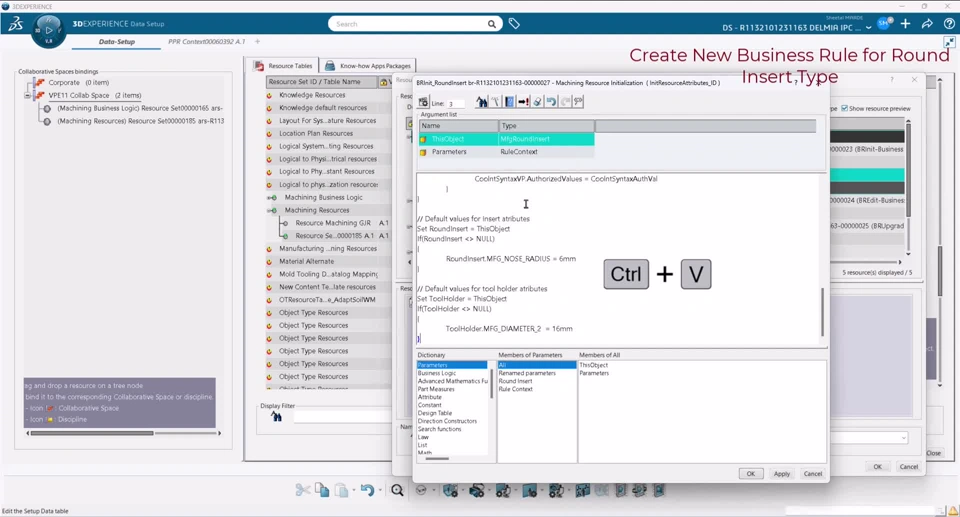Open the compass in the top-left corner
This screenshot has height=517, width=960.
[x=48, y=30]
